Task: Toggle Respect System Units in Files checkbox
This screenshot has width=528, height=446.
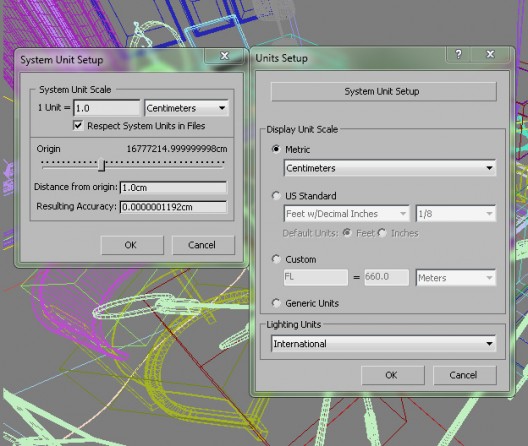Action: pyautogui.click(x=78, y=126)
